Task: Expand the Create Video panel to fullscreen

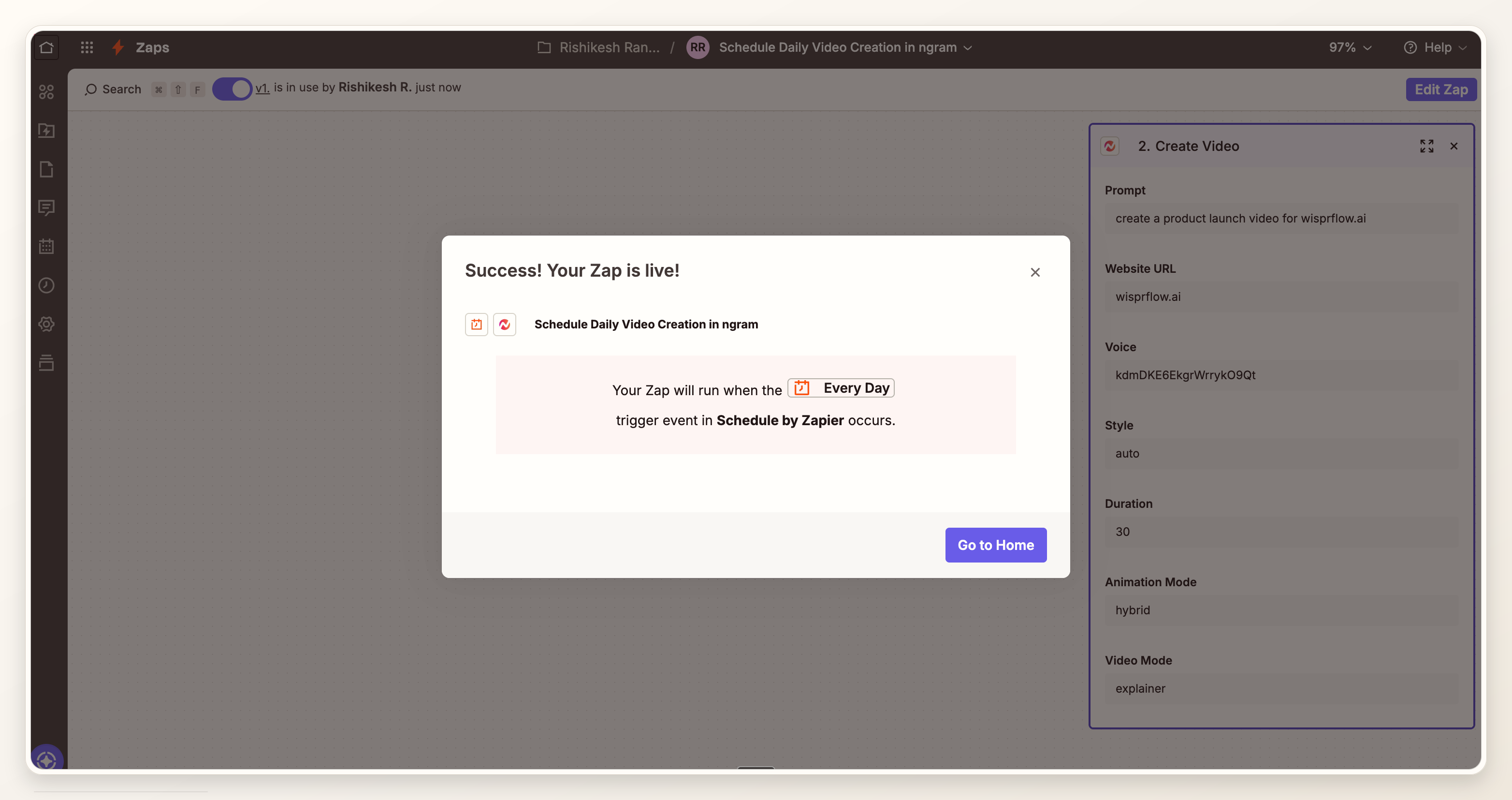Action: point(1427,146)
